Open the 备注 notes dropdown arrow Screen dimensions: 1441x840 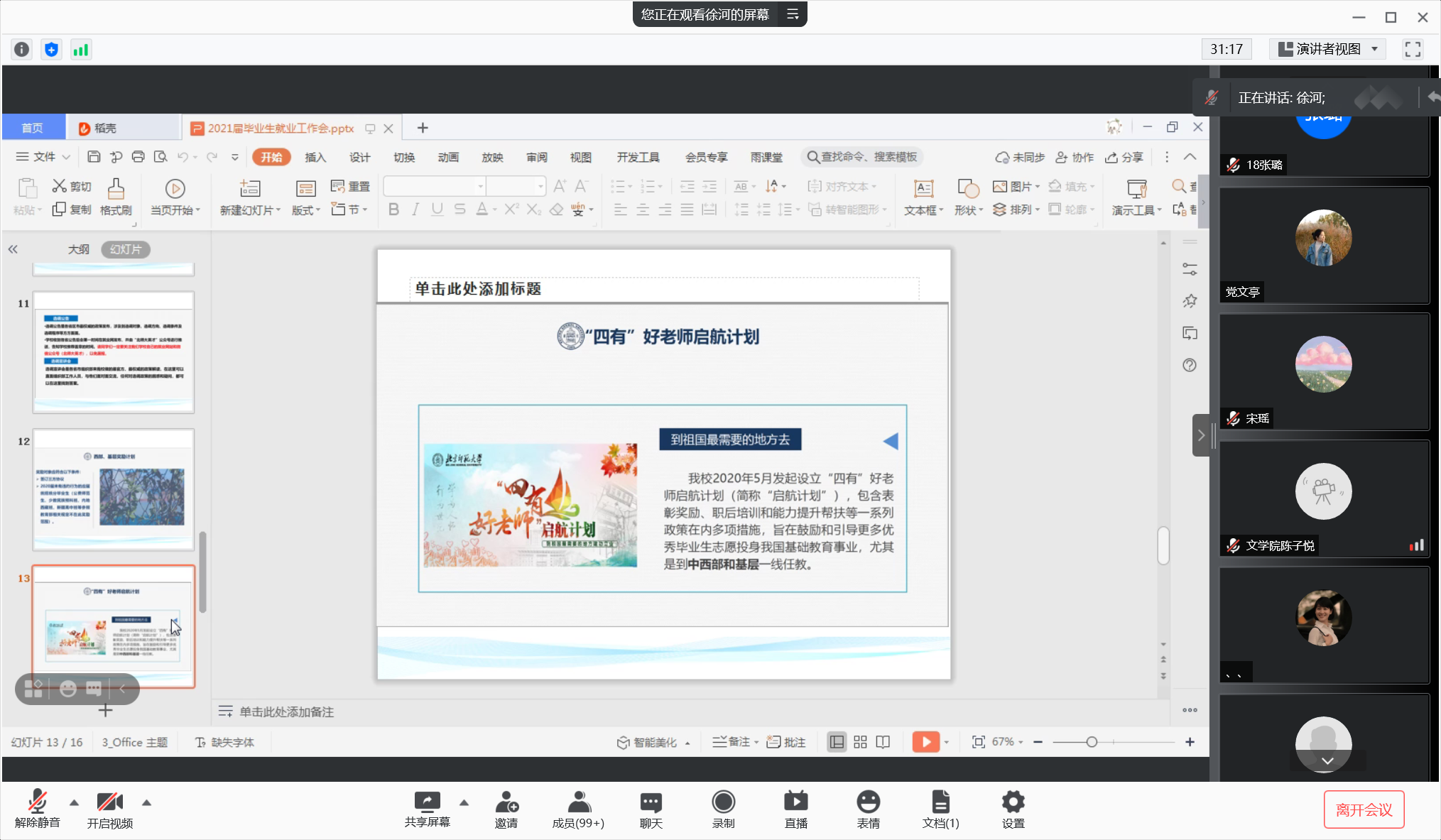click(755, 741)
